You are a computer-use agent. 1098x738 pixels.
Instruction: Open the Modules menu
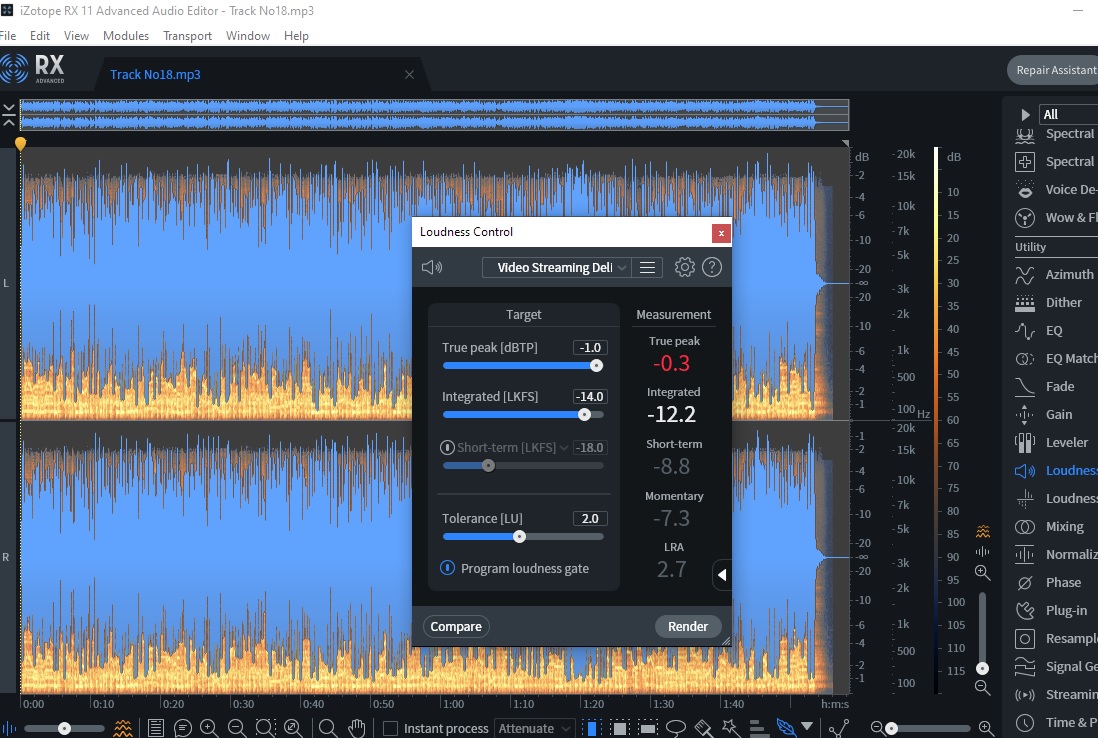[126, 36]
